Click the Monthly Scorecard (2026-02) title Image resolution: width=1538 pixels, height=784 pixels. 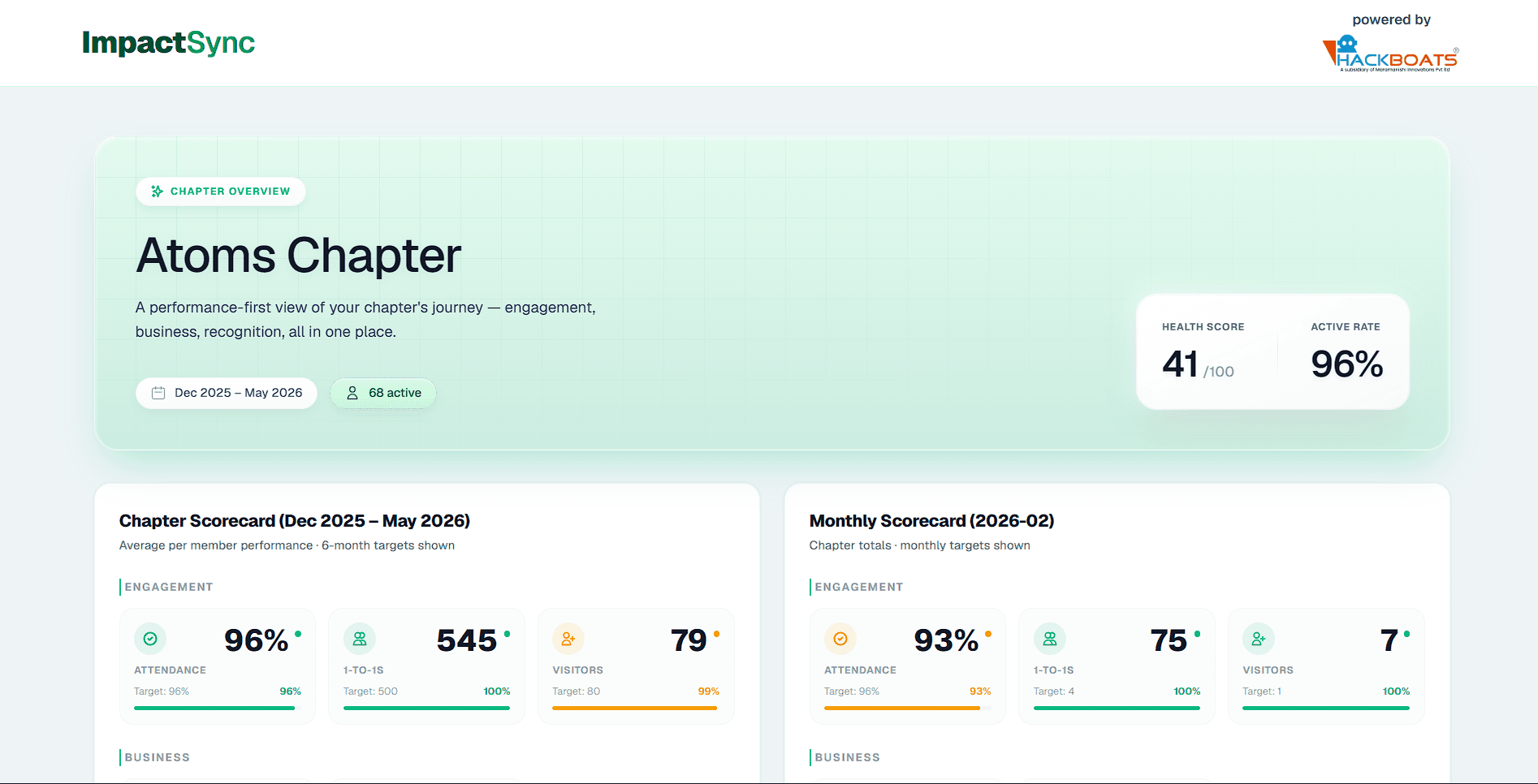click(931, 521)
